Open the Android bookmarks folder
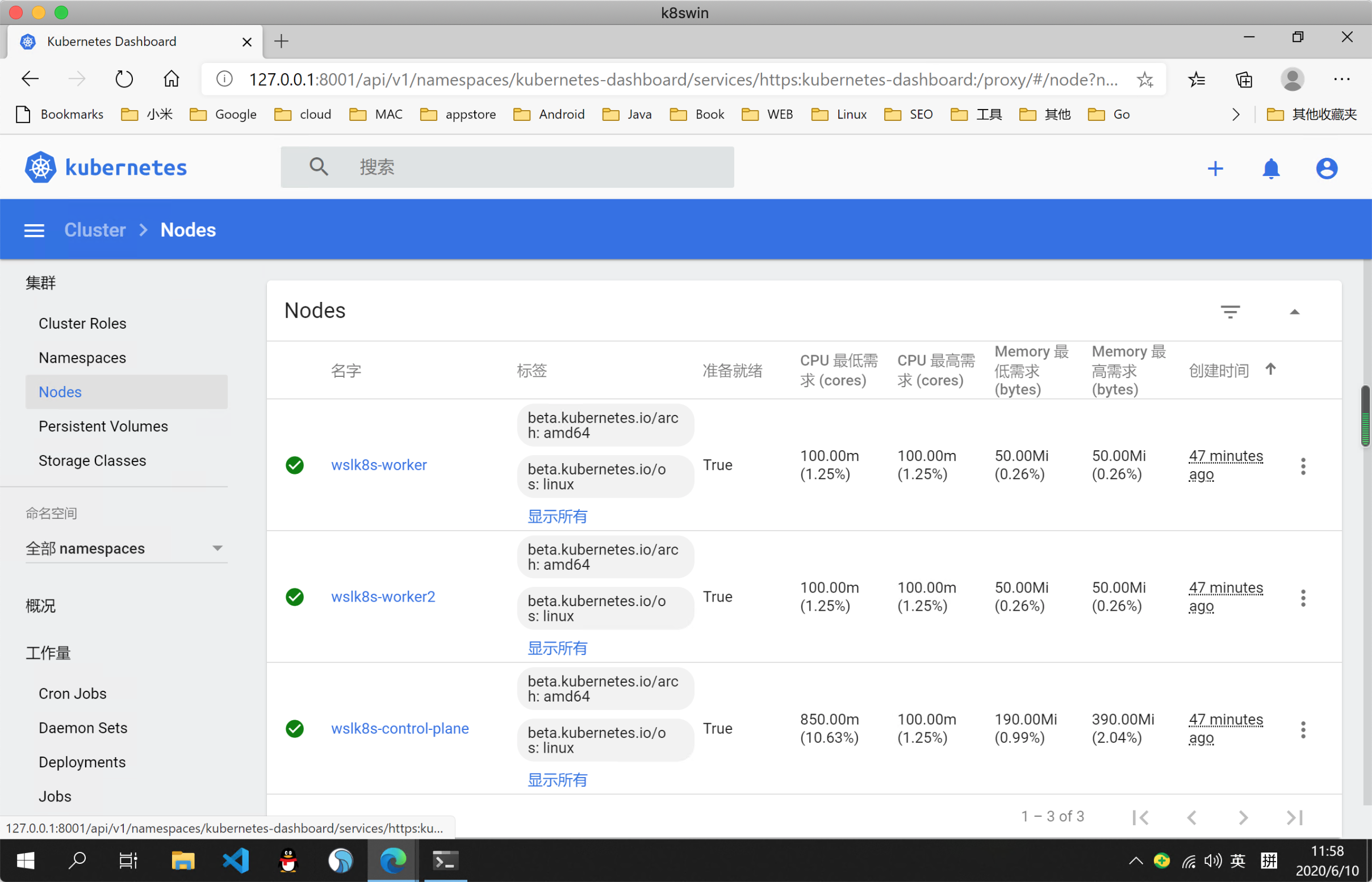This screenshot has width=1372, height=882. pyautogui.click(x=549, y=115)
